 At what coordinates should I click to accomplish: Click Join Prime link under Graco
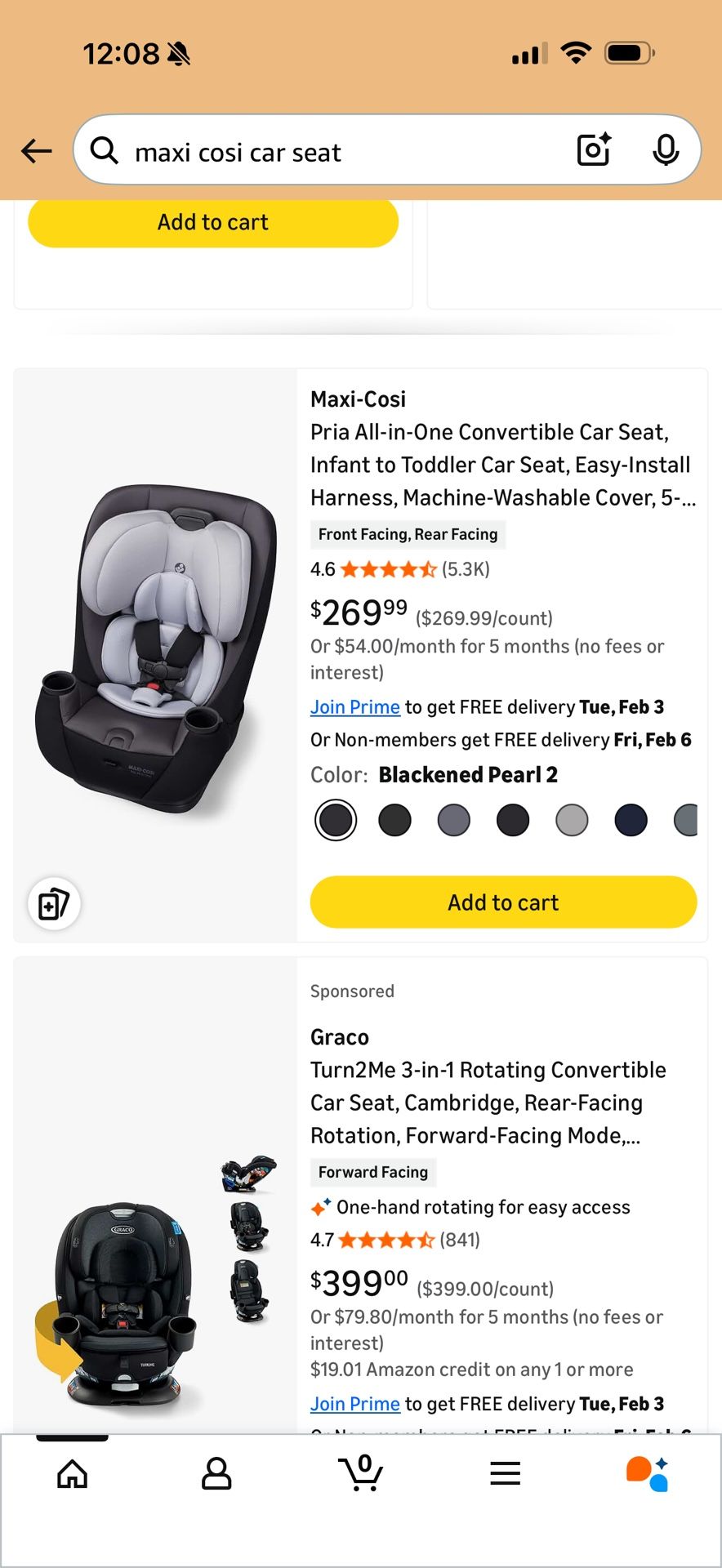[x=354, y=1404]
